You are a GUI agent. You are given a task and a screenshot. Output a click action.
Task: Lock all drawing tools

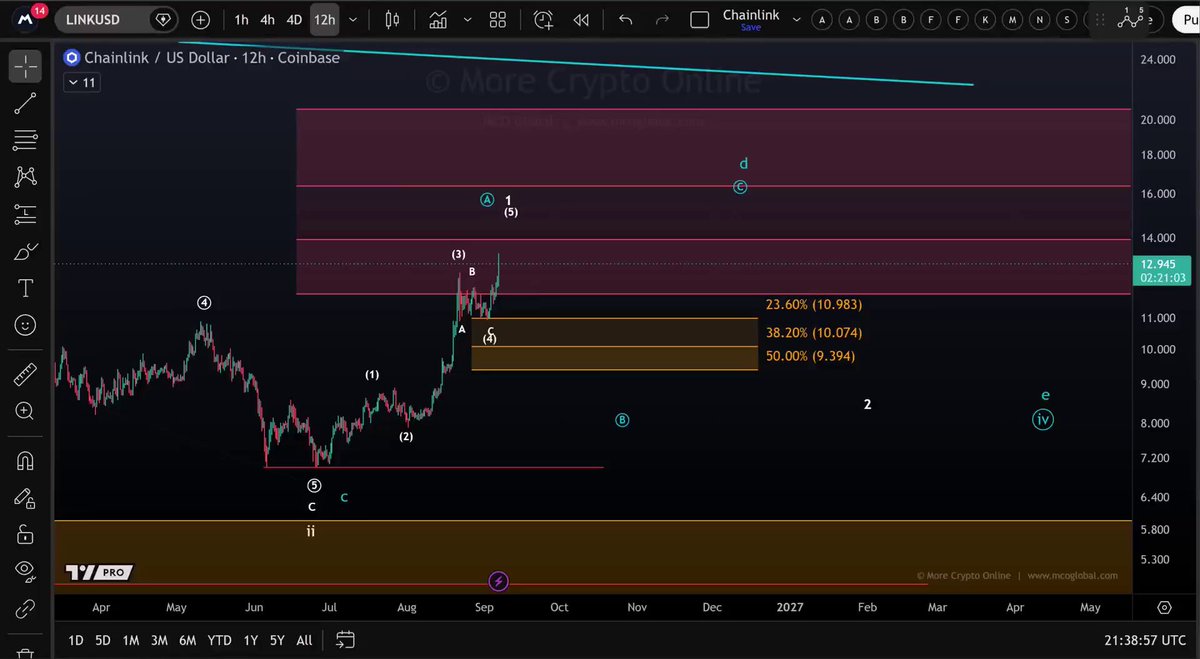pos(26,534)
